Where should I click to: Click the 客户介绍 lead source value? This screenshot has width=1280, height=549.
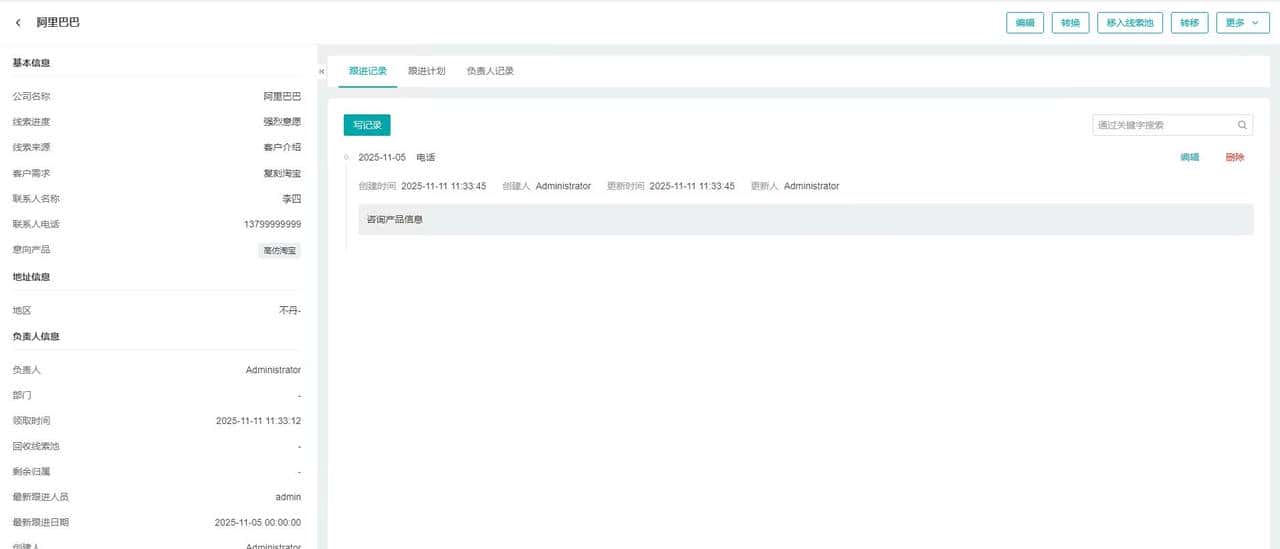pos(282,147)
